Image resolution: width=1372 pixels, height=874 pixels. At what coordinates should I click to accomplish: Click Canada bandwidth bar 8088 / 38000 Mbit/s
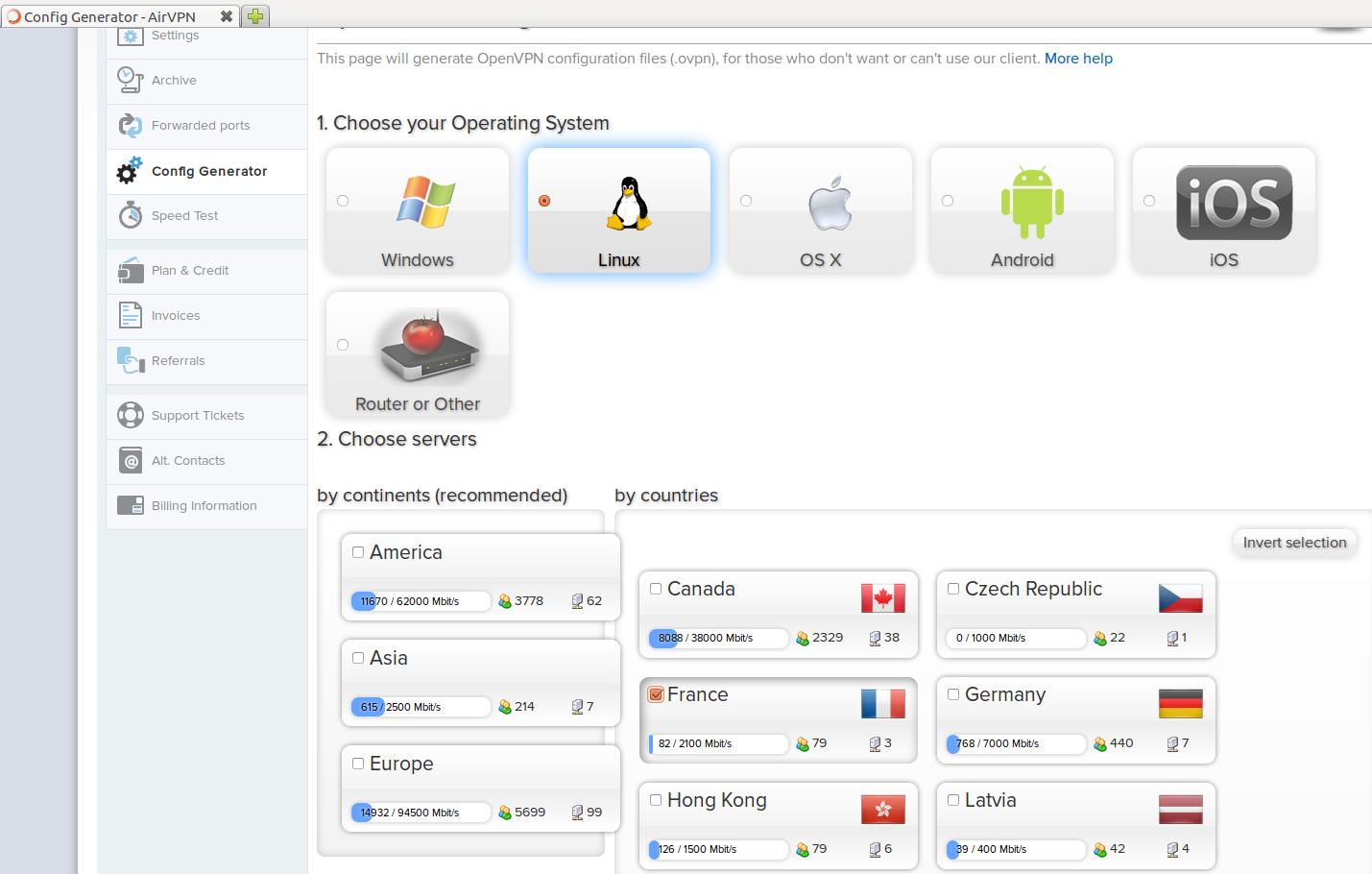718,638
